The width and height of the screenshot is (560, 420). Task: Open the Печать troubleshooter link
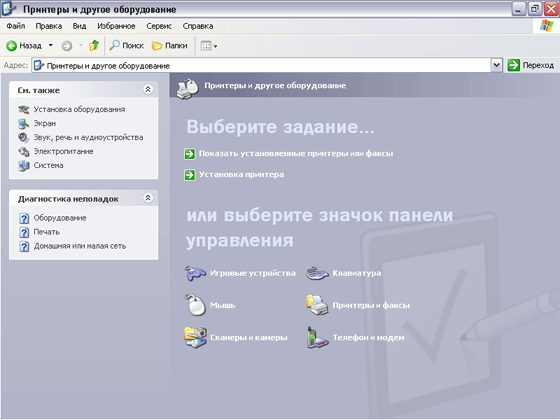(46, 232)
